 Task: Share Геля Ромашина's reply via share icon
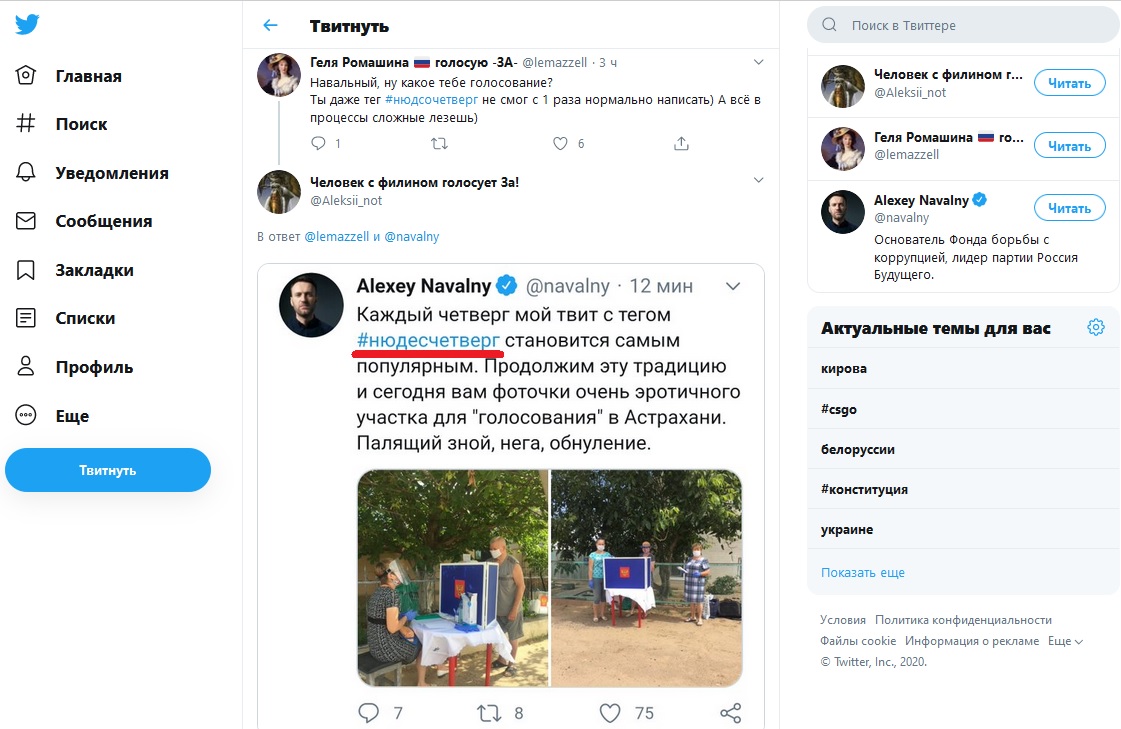coord(681,143)
